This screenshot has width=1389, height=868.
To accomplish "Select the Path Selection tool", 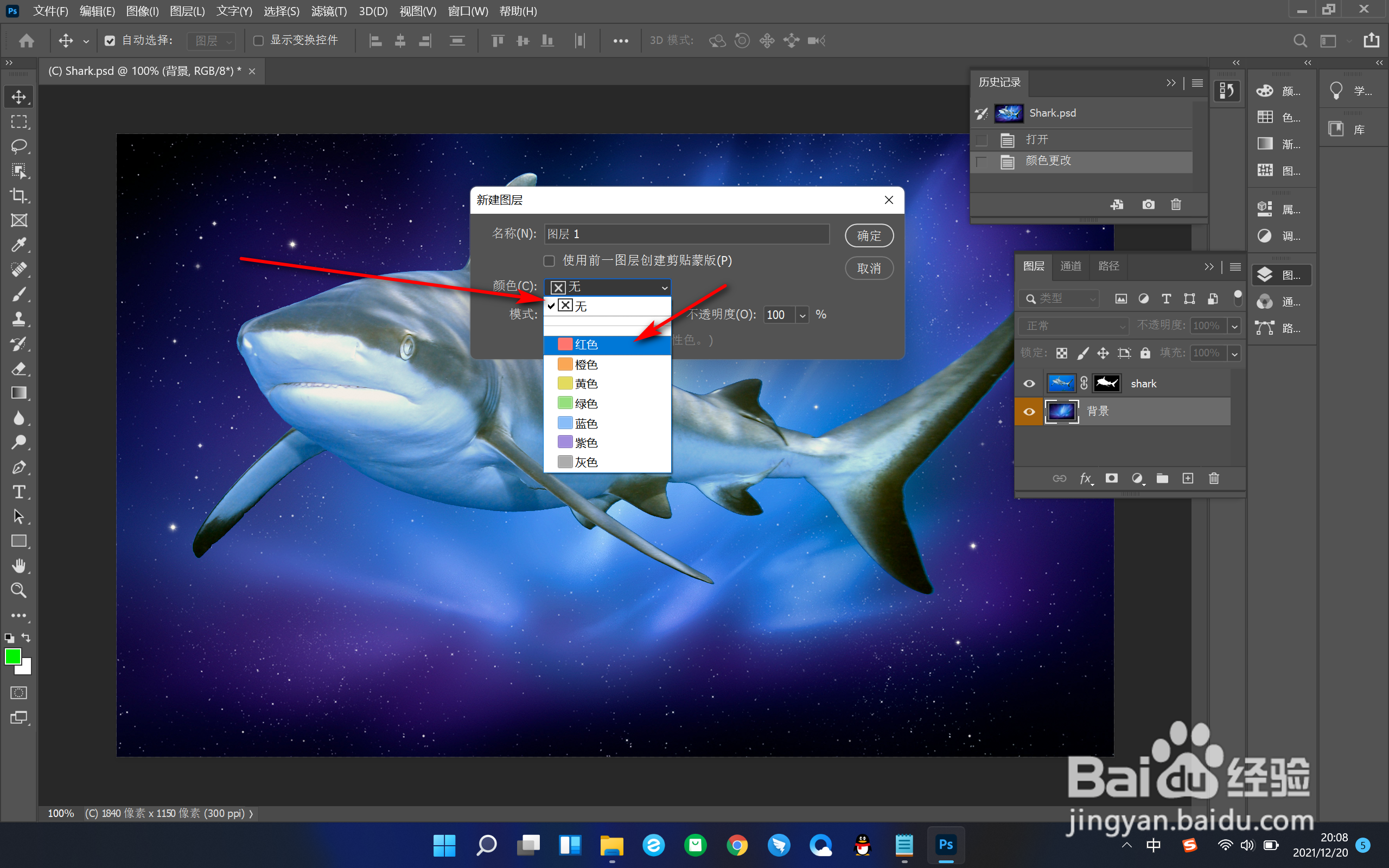I will pos(19,516).
